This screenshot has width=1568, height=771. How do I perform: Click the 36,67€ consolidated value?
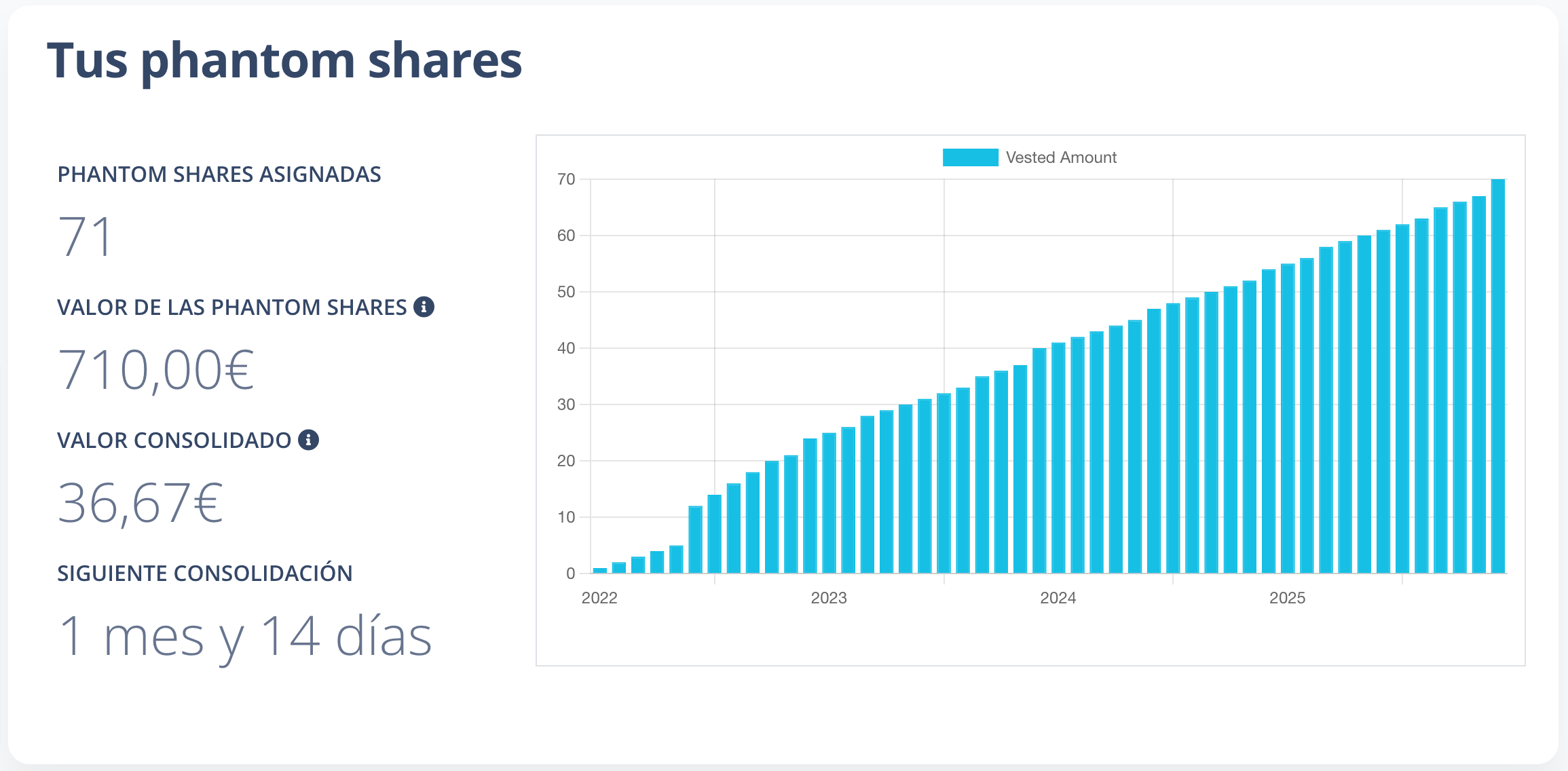coord(141,503)
